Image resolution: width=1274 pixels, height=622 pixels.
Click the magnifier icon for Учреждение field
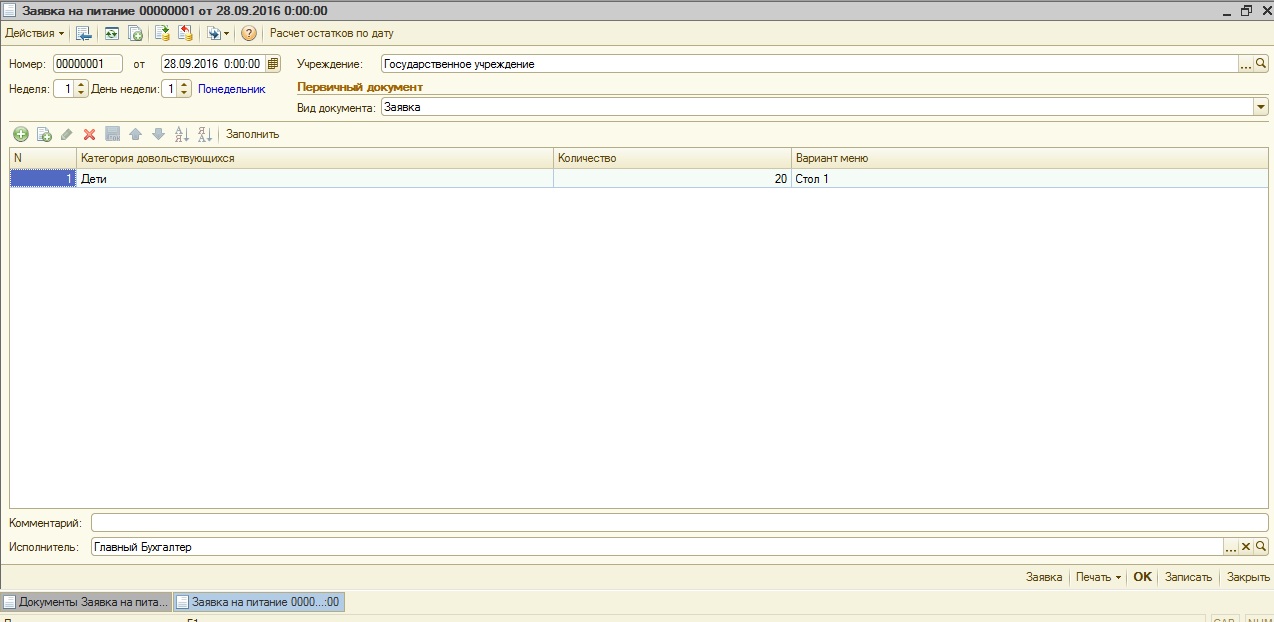point(1261,64)
